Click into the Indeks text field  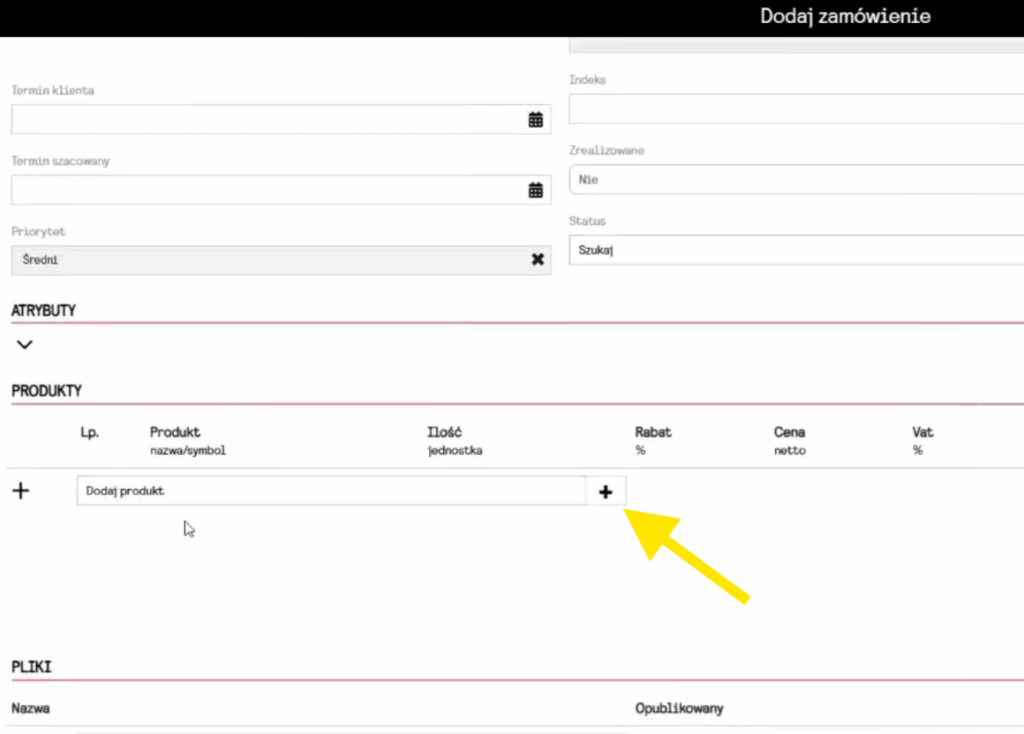click(x=795, y=109)
